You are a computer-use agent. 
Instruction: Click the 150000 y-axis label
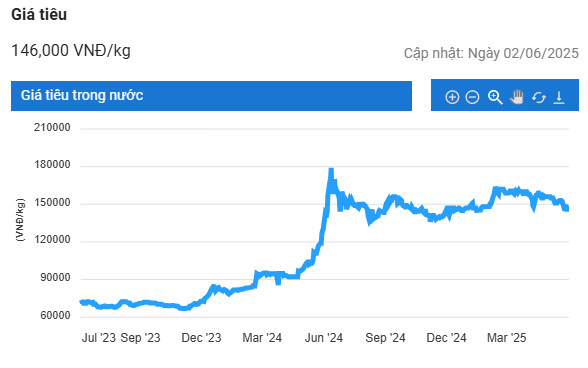[x=52, y=203]
